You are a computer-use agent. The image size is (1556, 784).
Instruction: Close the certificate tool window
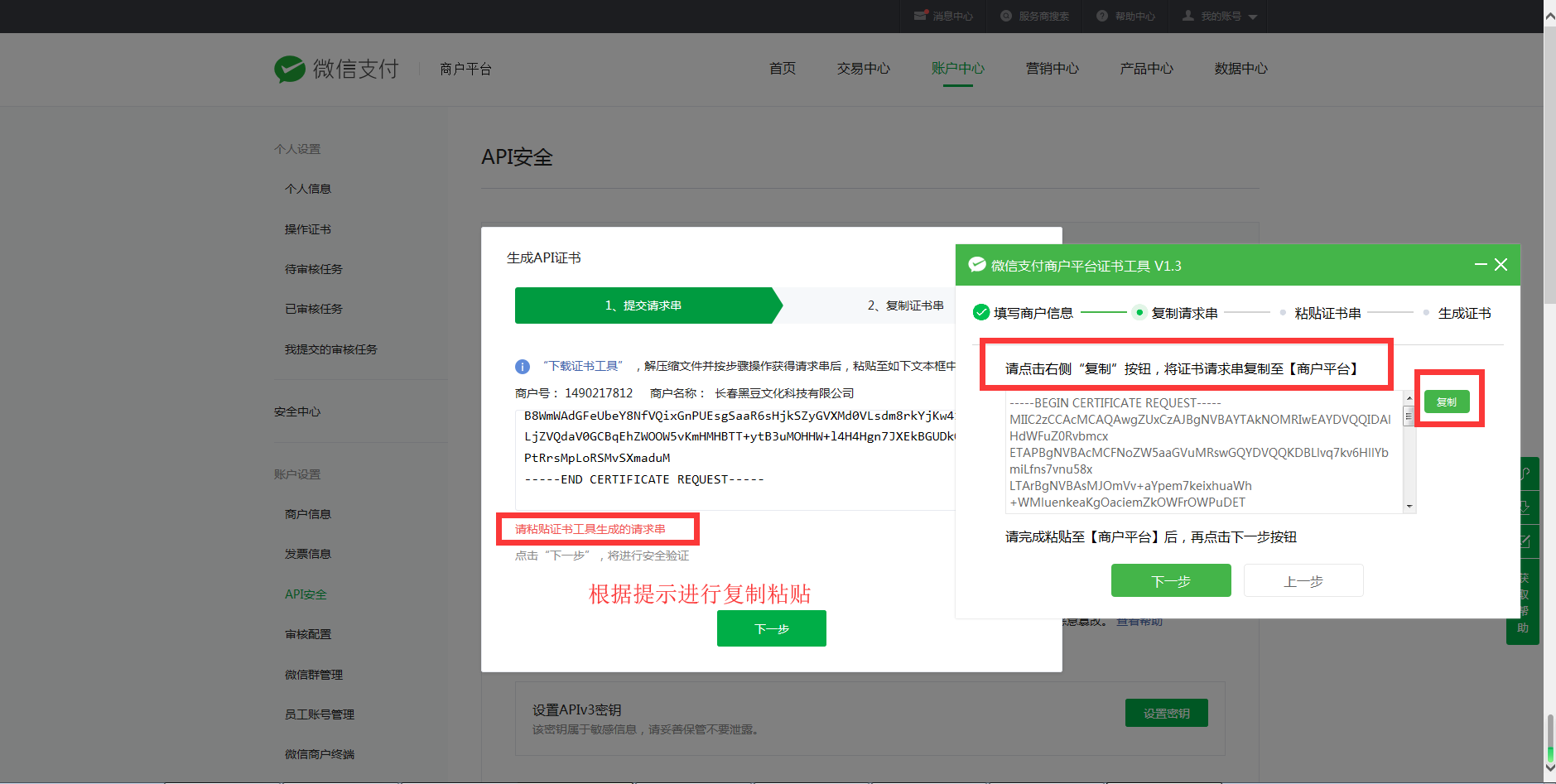click(1501, 264)
